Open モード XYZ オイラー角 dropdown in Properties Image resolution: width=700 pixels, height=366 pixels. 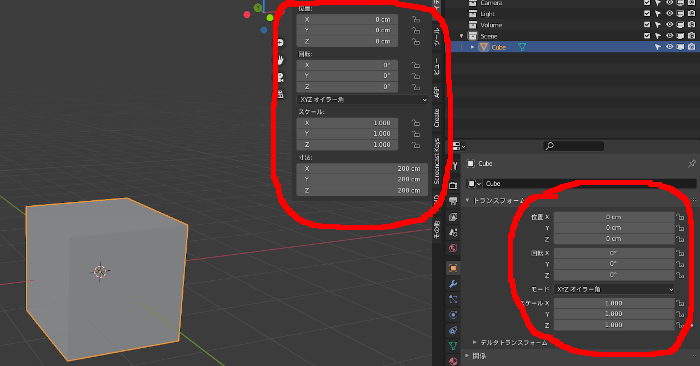(x=614, y=289)
